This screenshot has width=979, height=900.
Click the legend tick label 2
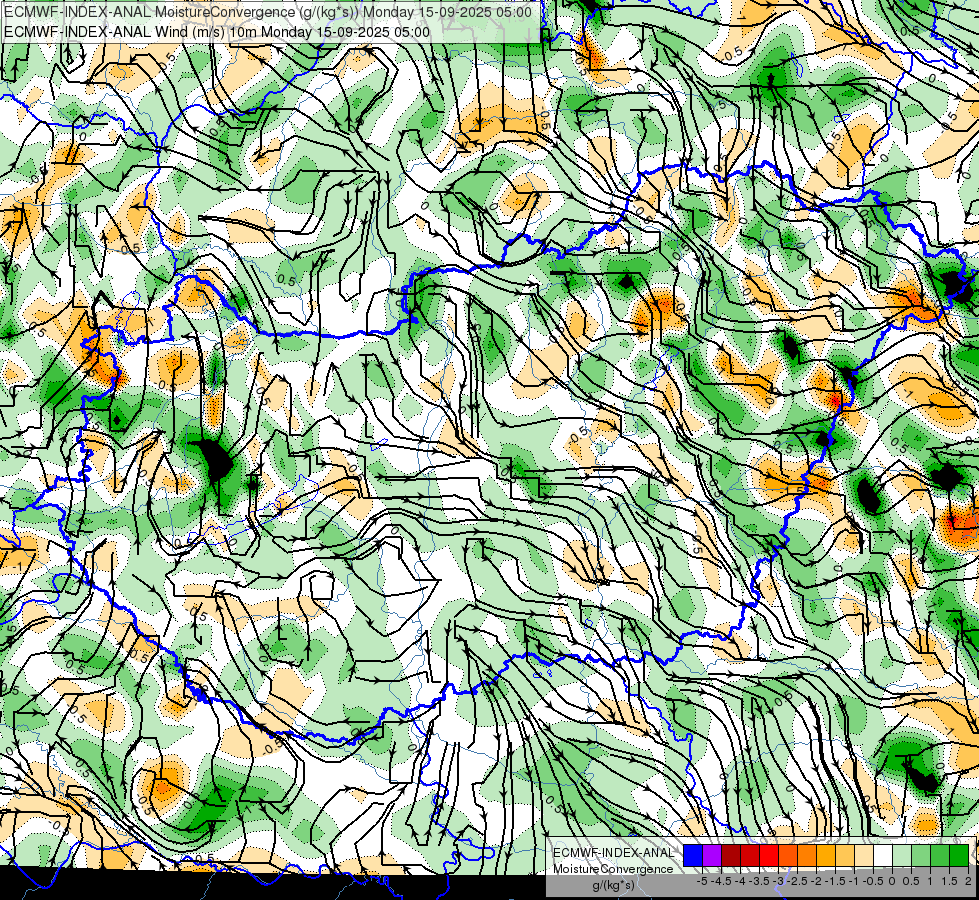968,881
